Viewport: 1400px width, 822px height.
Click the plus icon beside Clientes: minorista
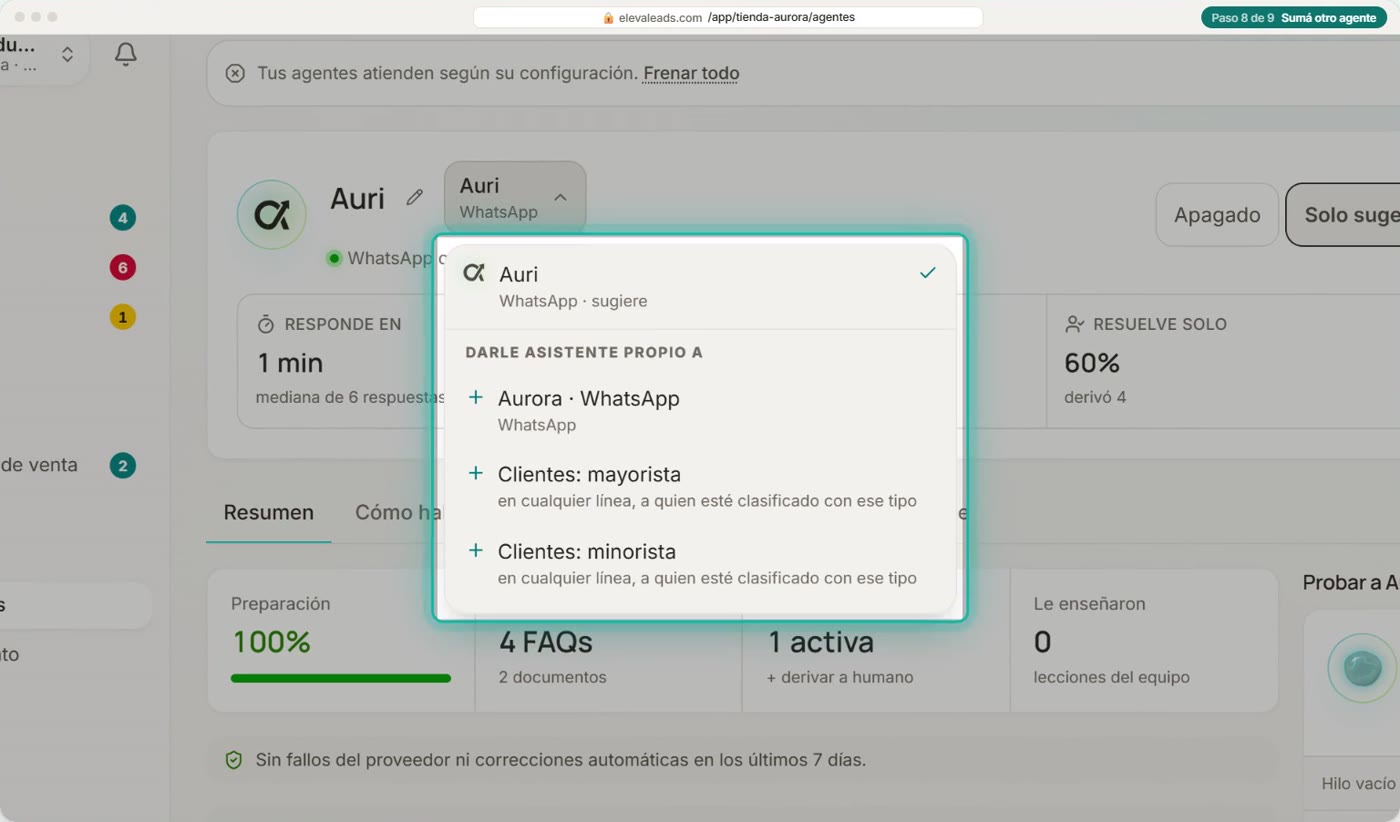tap(476, 551)
